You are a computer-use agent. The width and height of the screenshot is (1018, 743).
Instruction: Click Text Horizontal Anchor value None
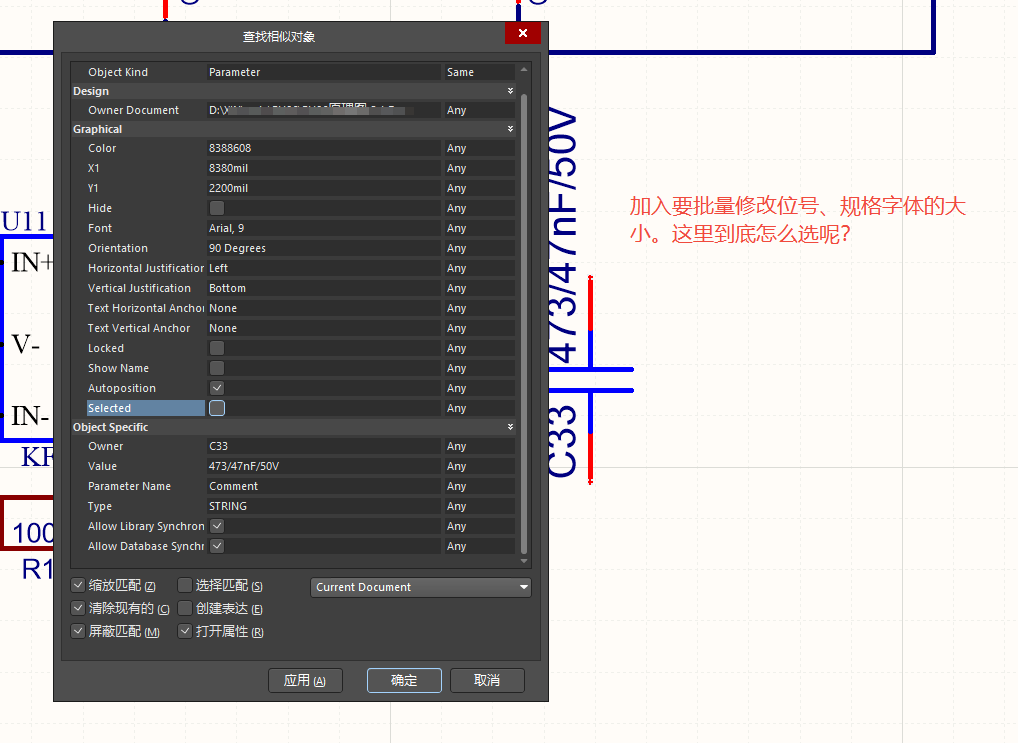pos(323,308)
